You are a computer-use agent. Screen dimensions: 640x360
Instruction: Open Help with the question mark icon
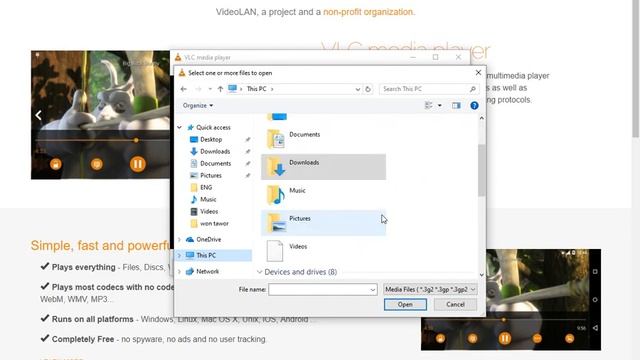pyautogui.click(x=474, y=106)
